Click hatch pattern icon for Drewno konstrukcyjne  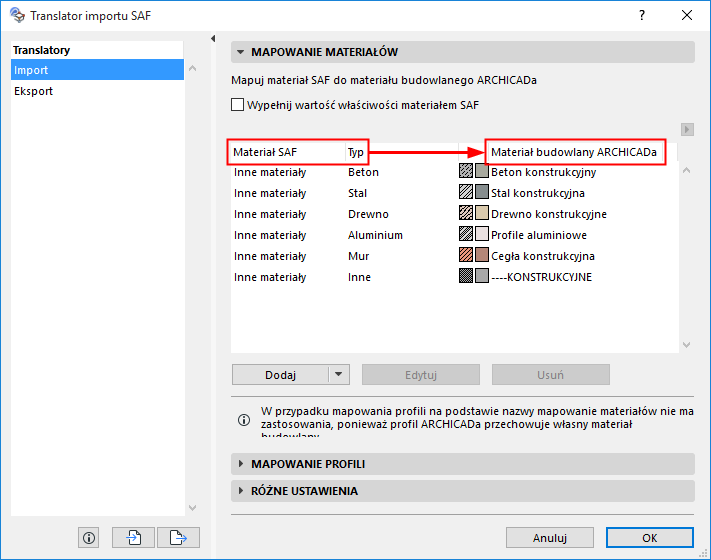point(466,213)
